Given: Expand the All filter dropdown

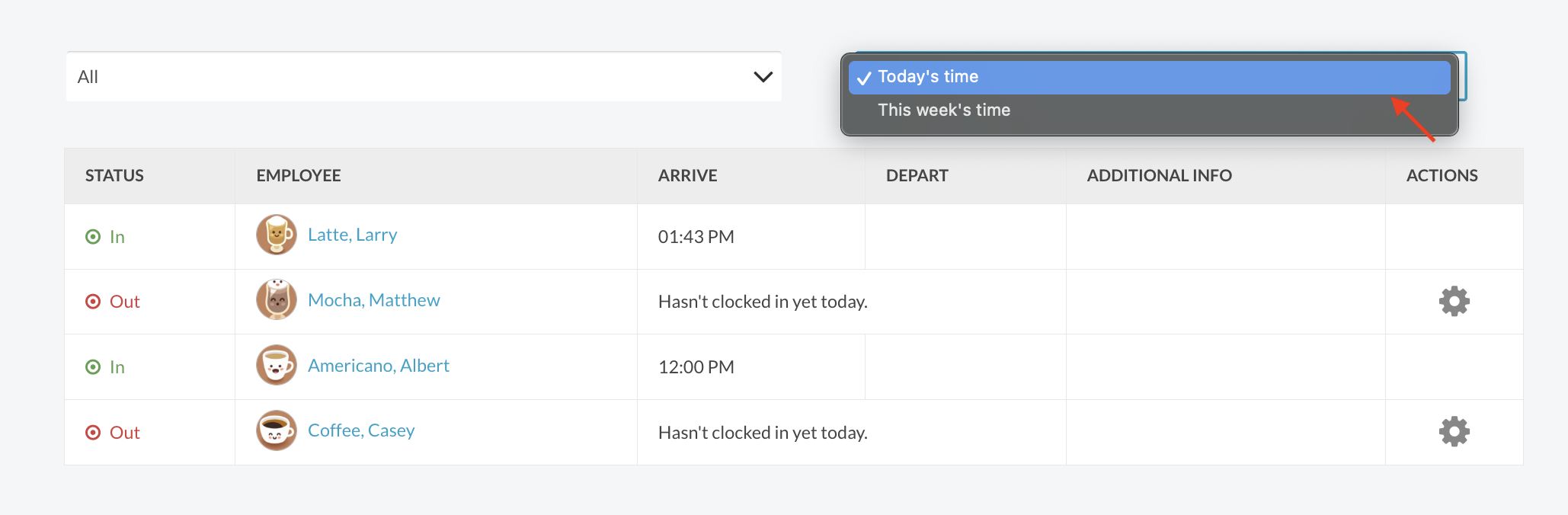Looking at the screenshot, I should click(423, 77).
